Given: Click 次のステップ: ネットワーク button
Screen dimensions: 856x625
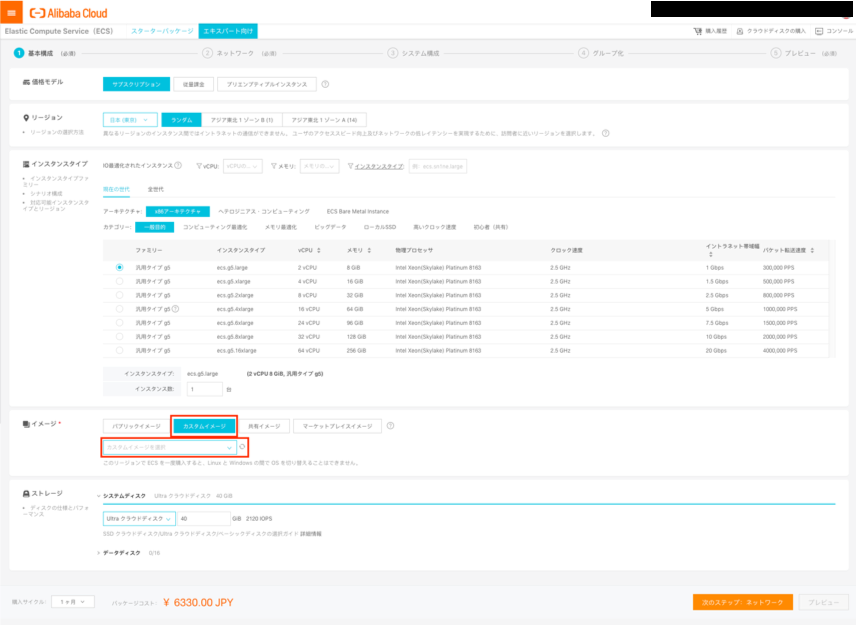Looking at the screenshot, I should [742, 602].
